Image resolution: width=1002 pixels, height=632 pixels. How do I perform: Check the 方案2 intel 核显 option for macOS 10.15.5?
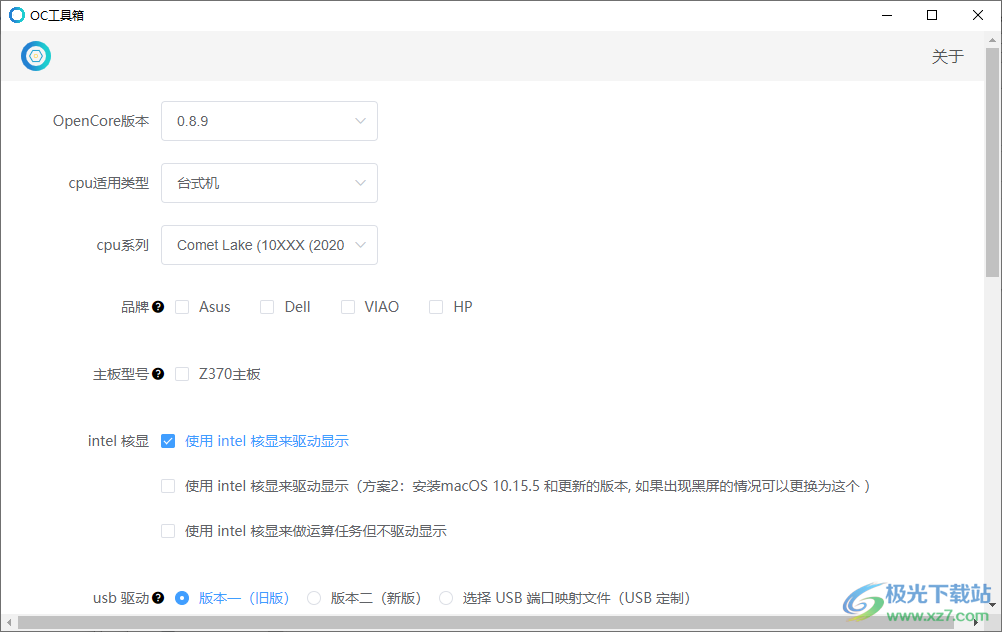[168, 486]
